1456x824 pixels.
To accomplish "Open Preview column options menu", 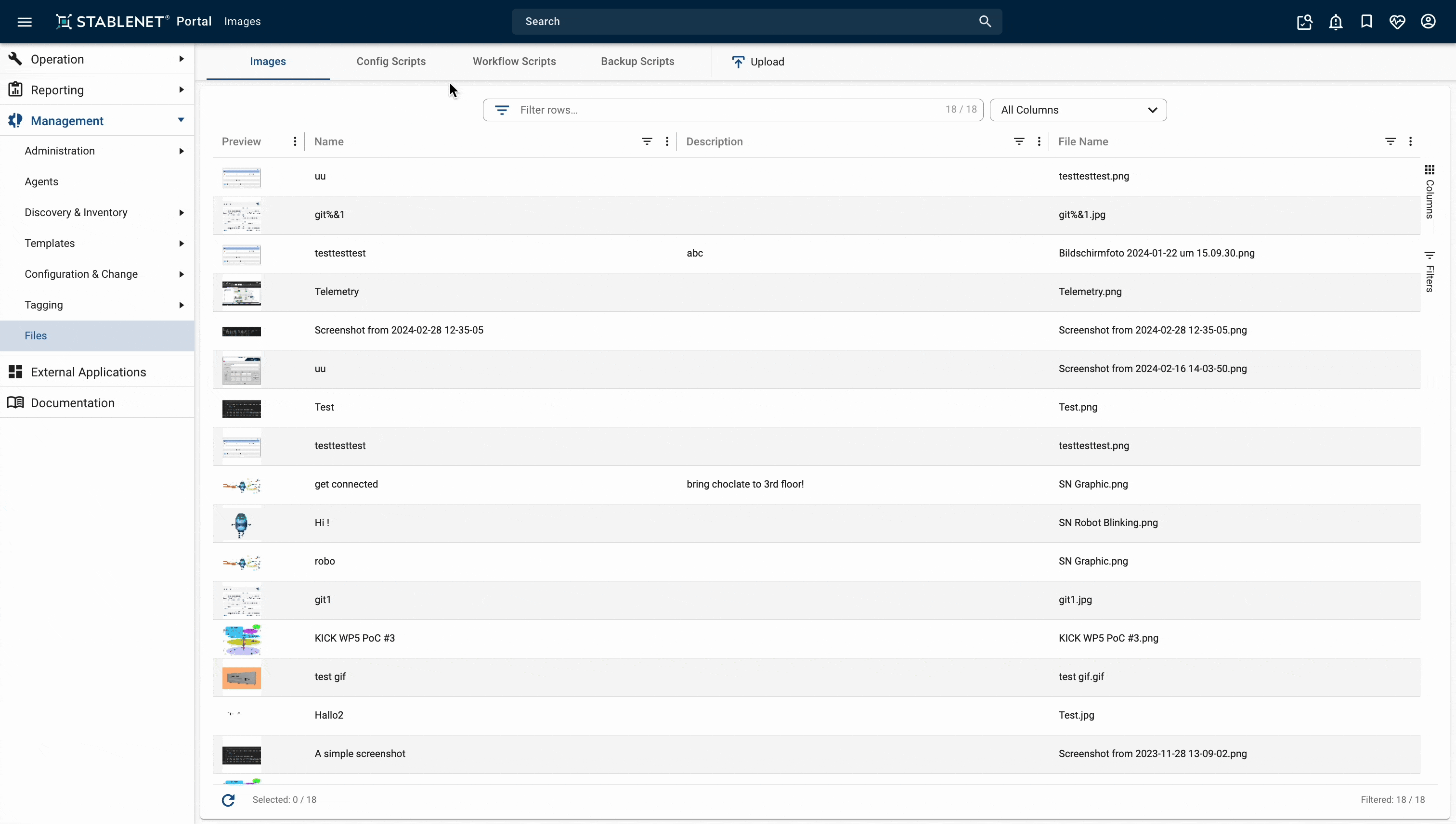I will pos(295,142).
